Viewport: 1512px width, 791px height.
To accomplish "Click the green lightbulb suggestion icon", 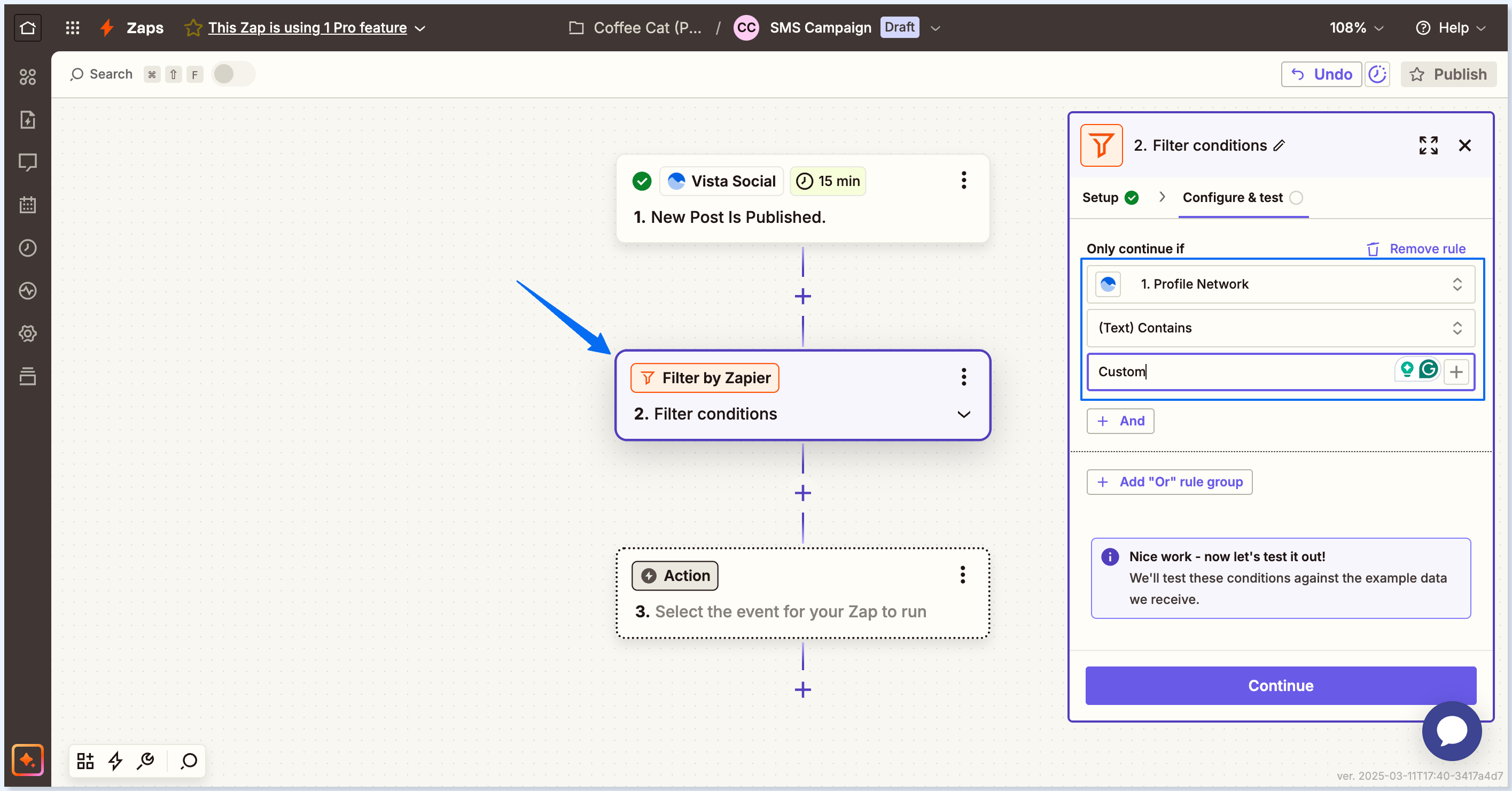I will click(x=1407, y=369).
